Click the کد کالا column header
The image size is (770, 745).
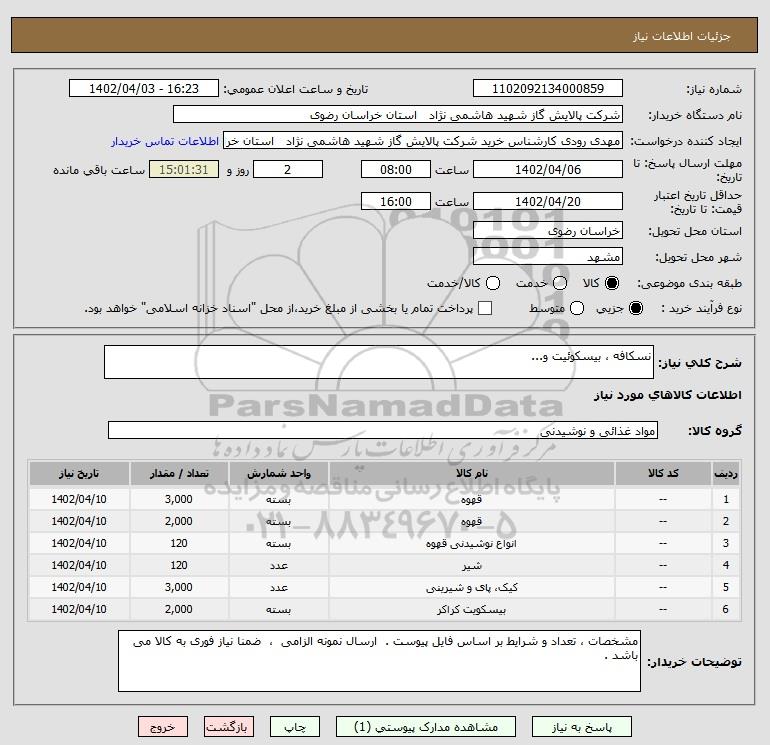[x=663, y=473]
